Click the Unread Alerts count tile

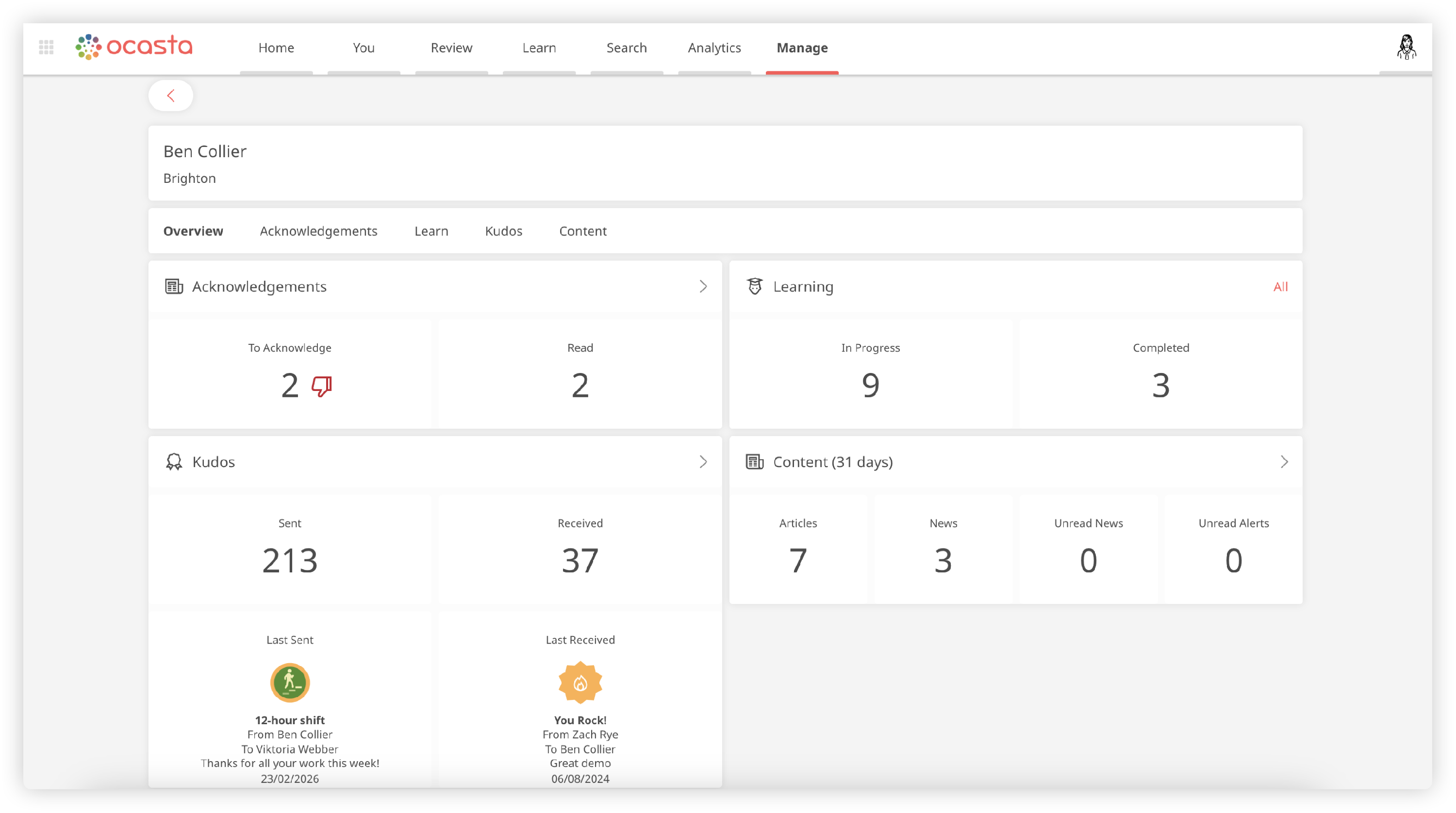click(x=1233, y=549)
